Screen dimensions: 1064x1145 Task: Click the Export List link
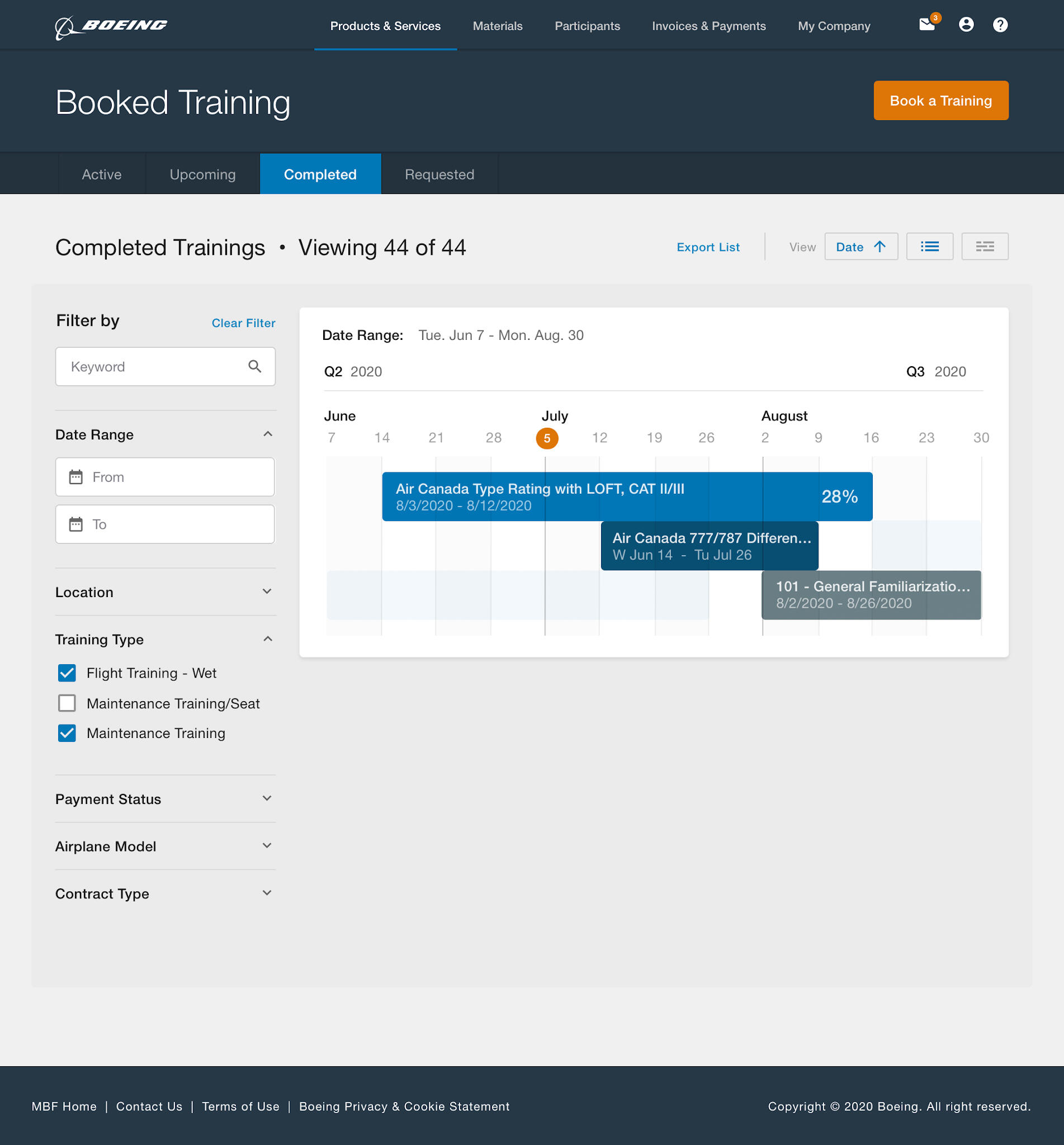708,247
